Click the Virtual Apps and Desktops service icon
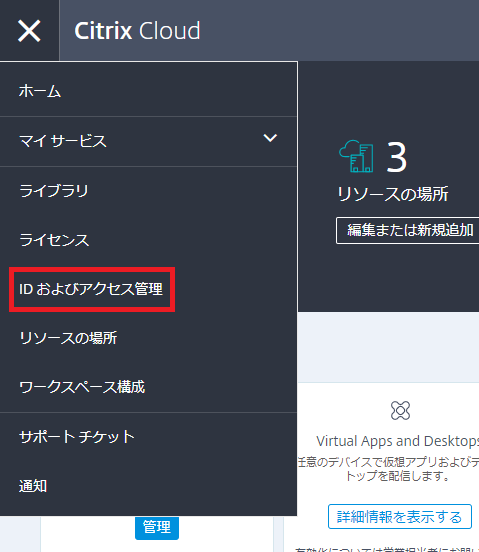479x552 pixels. (400, 410)
